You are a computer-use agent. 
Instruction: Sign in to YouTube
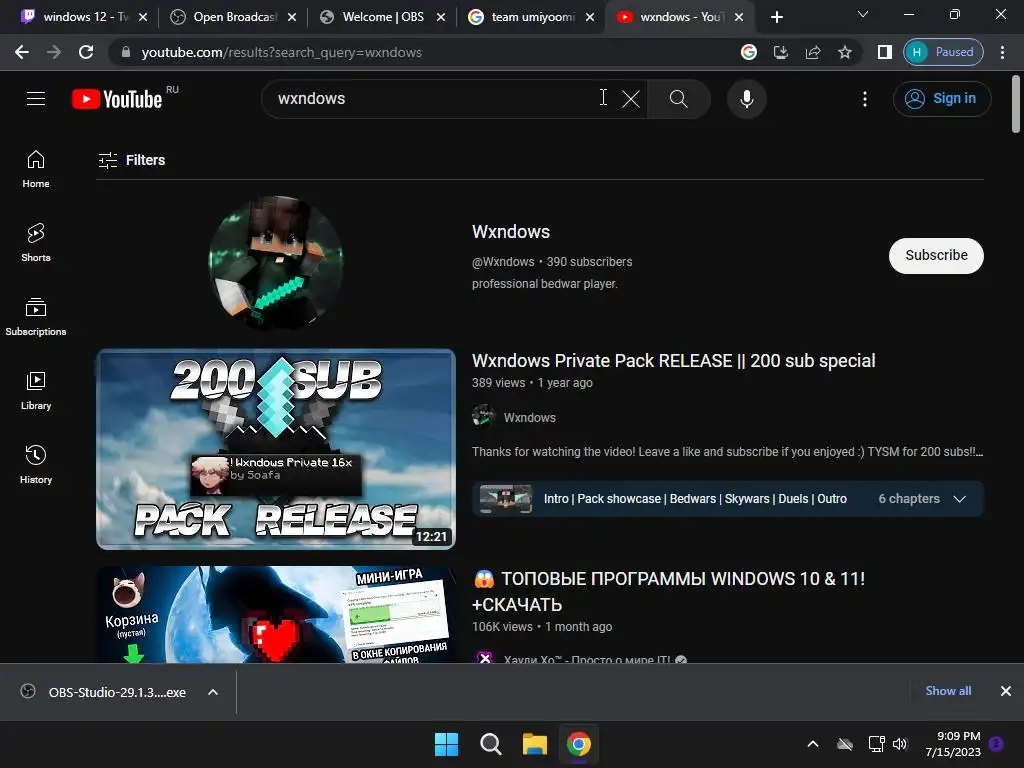coord(942,99)
